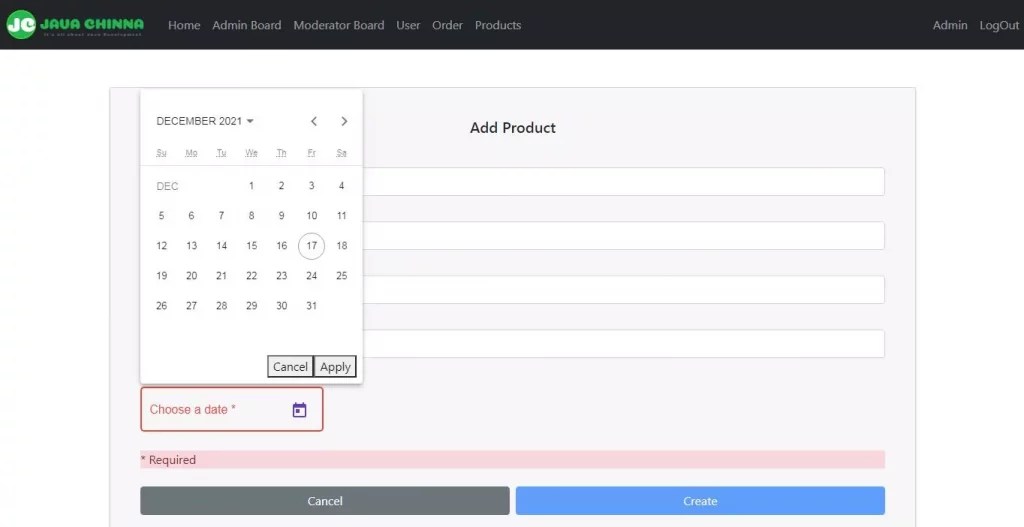Open Order in navigation bar
1024x527 pixels.
coord(447,25)
